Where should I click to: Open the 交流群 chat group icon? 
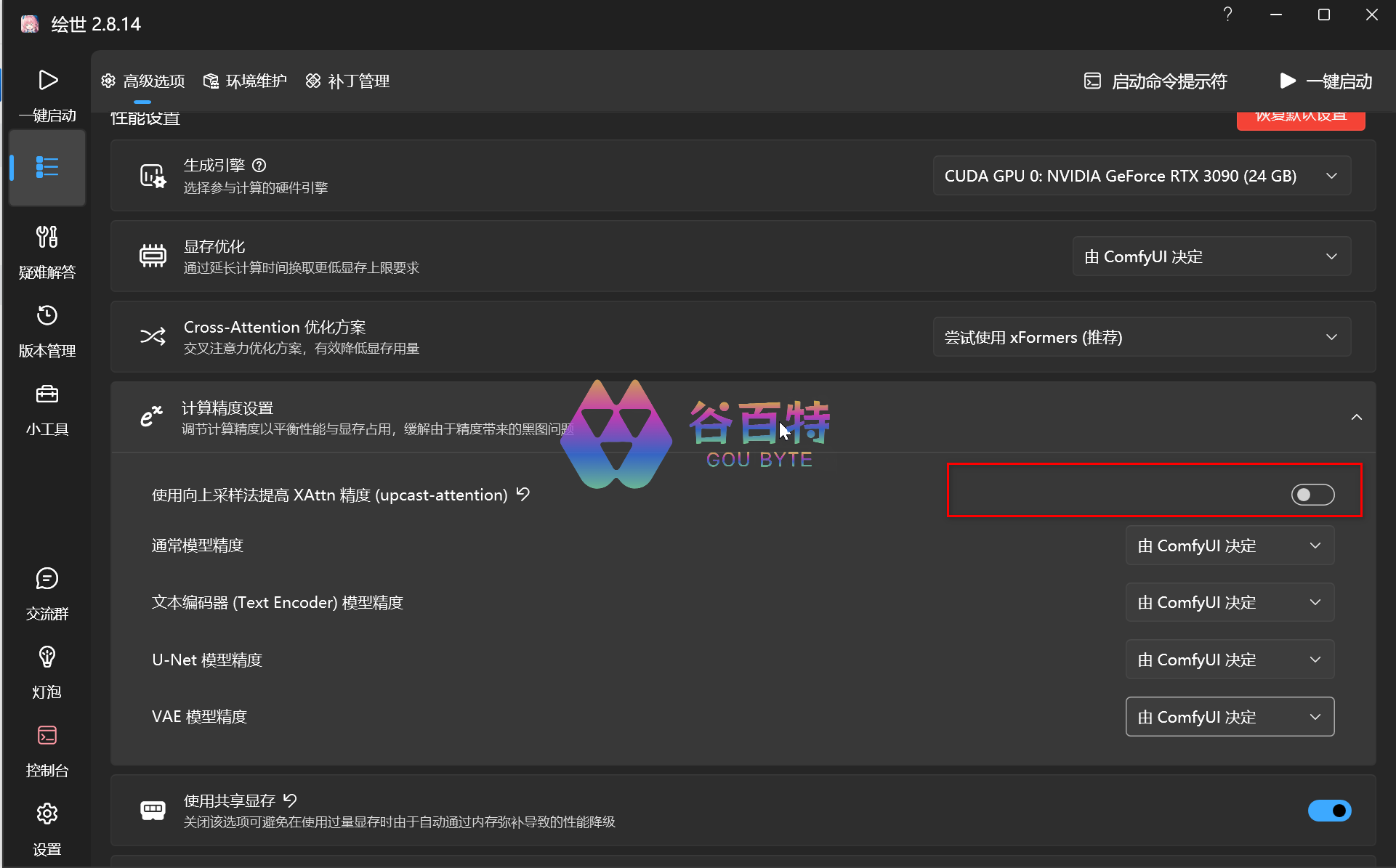tap(47, 592)
